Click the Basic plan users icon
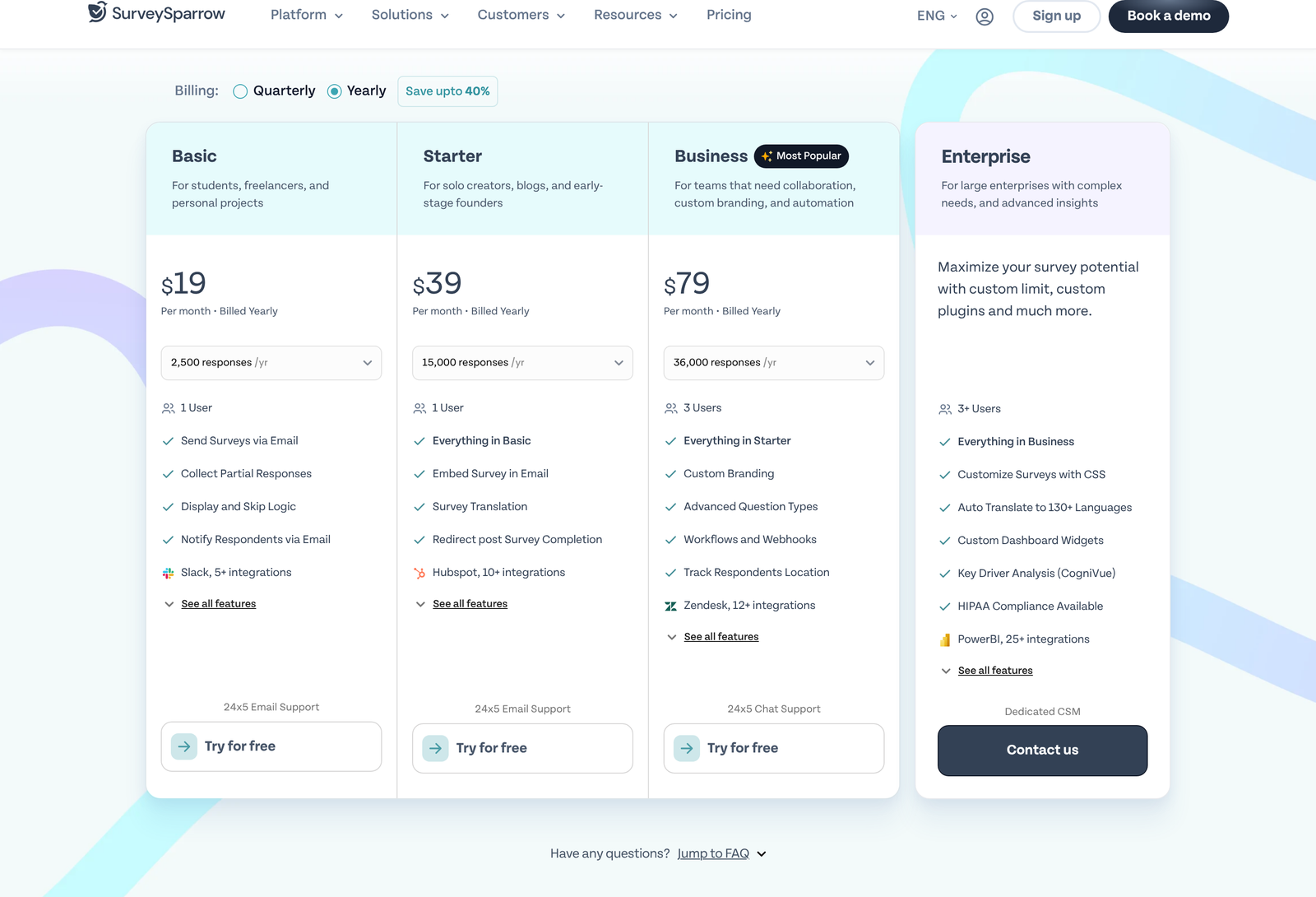The width and height of the screenshot is (1316, 897). (169, 408)
